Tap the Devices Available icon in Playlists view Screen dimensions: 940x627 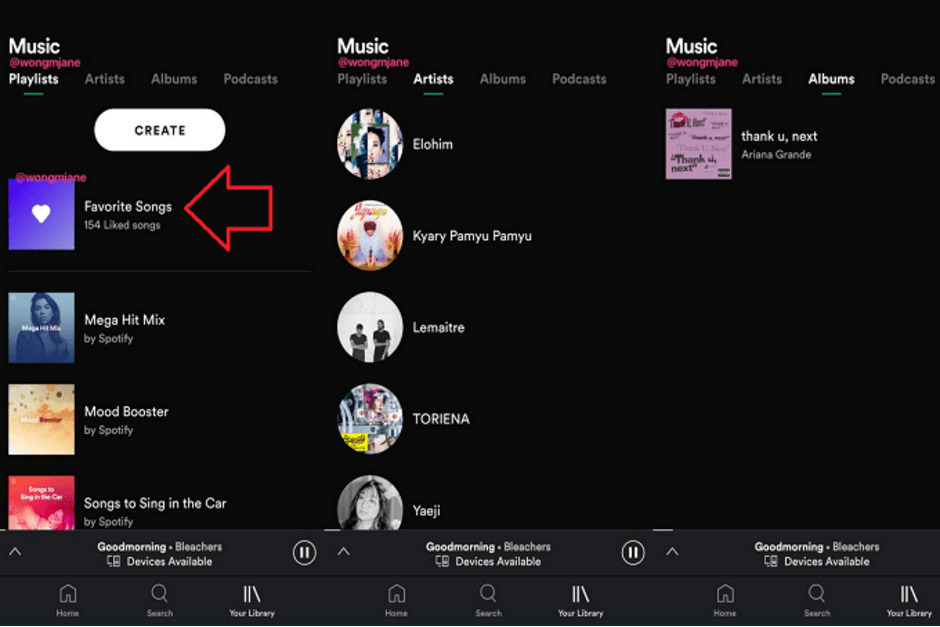click(x=113, y=562)
